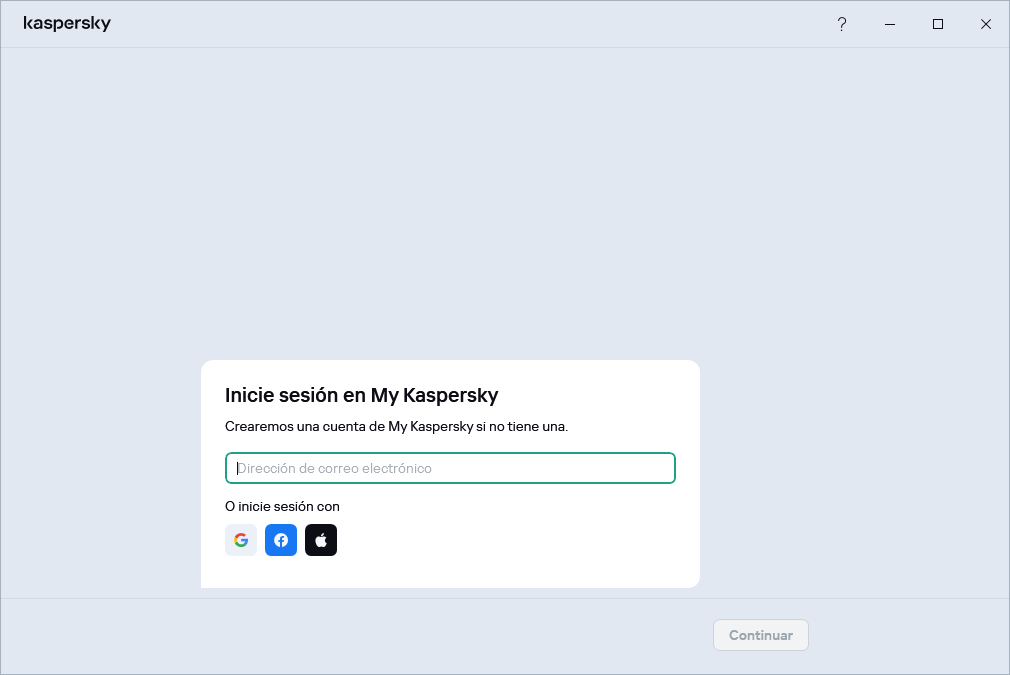Sign in with the Facebook icon
1010x675 pixels.
[281, 540]
